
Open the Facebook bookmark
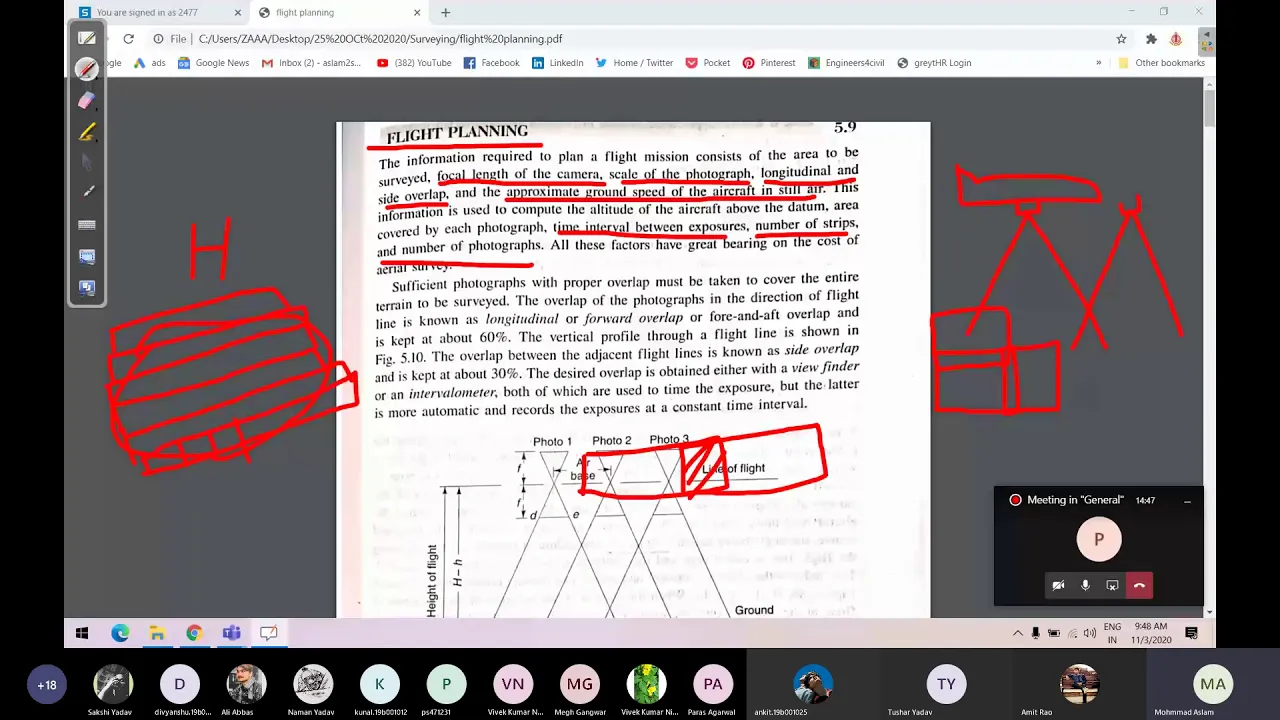click(492, 63)
